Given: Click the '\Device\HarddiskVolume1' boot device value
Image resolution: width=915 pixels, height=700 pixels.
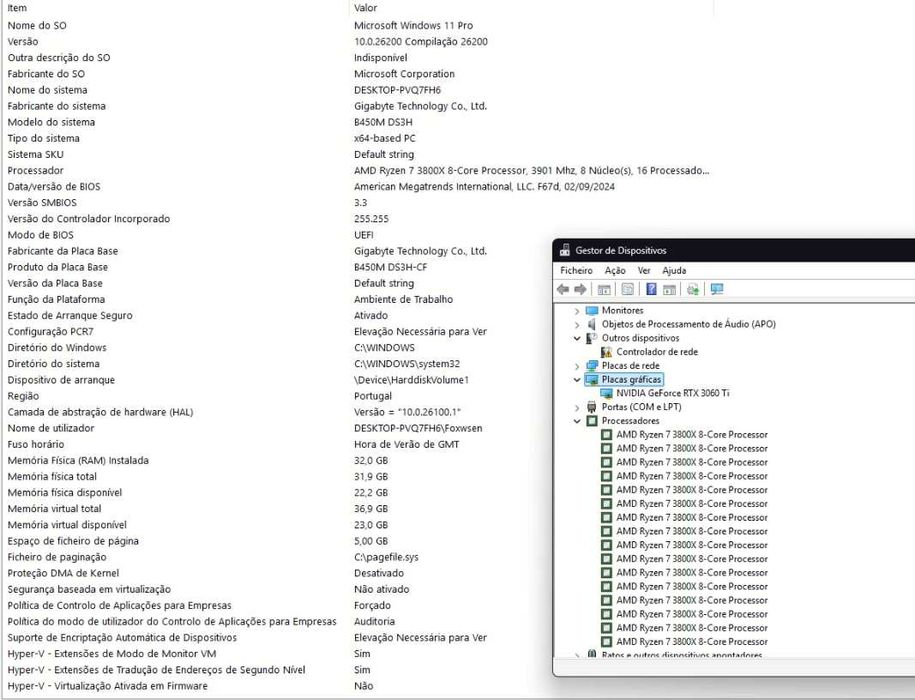Looking at the screenshot, I should pos(411,380).
